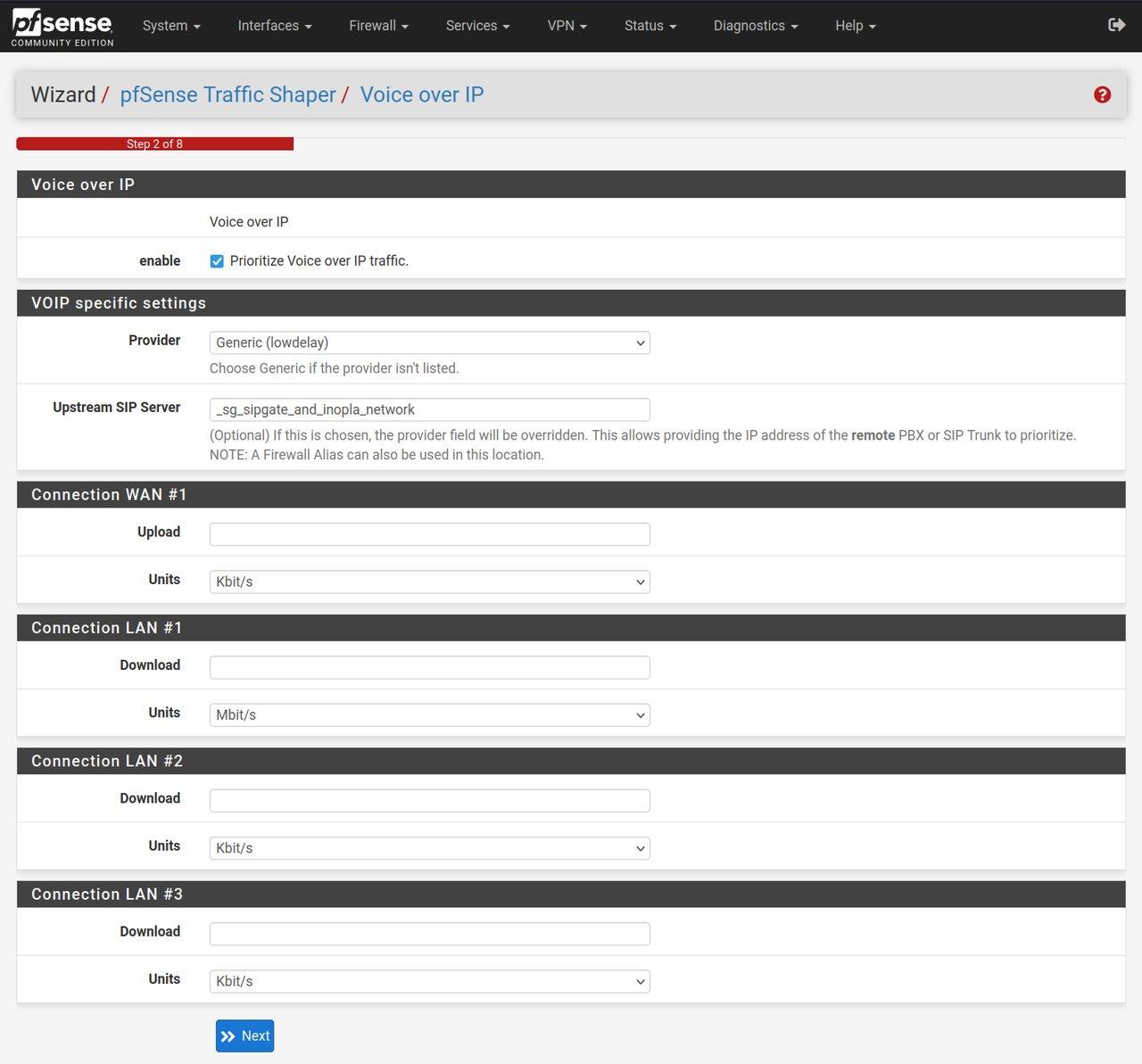The width and height of the screenshot is (1142, 1064).
Task: Open the Provider dropdown
Action: click(x=429, y=342)
